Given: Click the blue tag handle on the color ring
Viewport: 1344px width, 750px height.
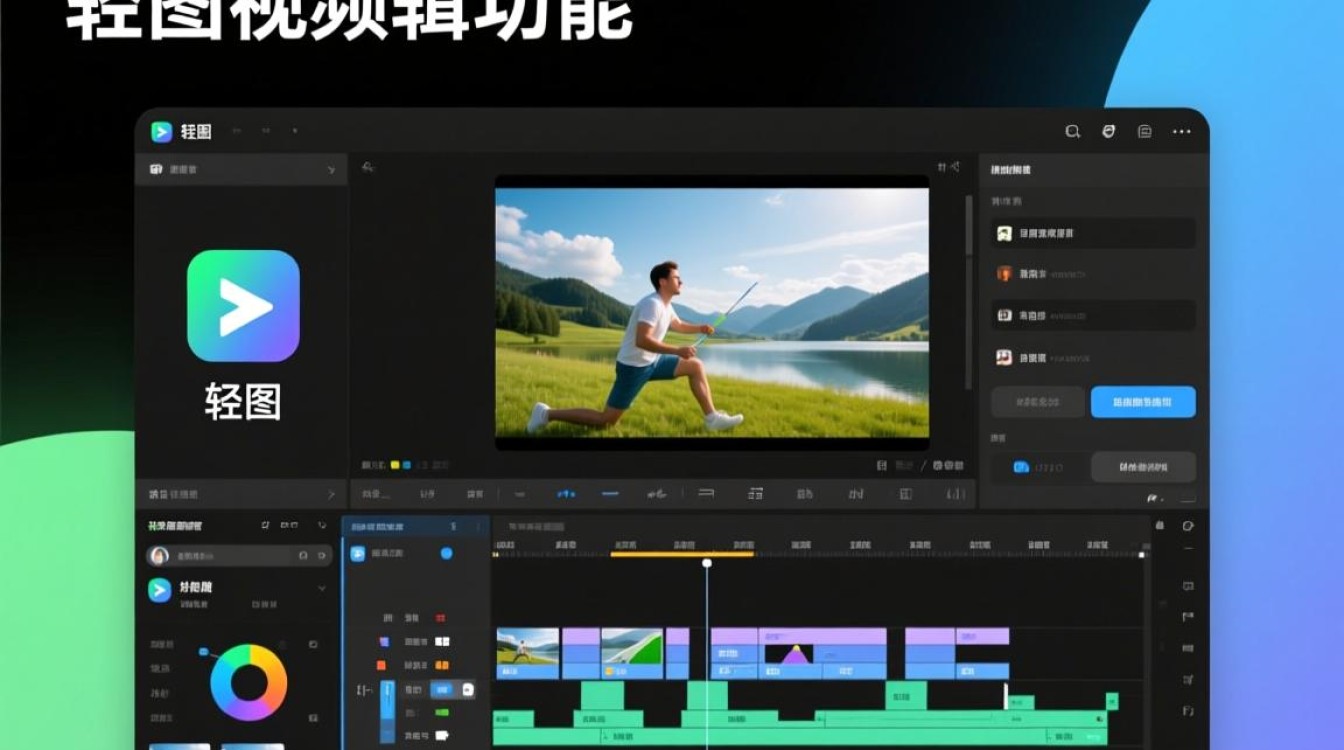Looking at the screenshot, I should pos(204,652).
